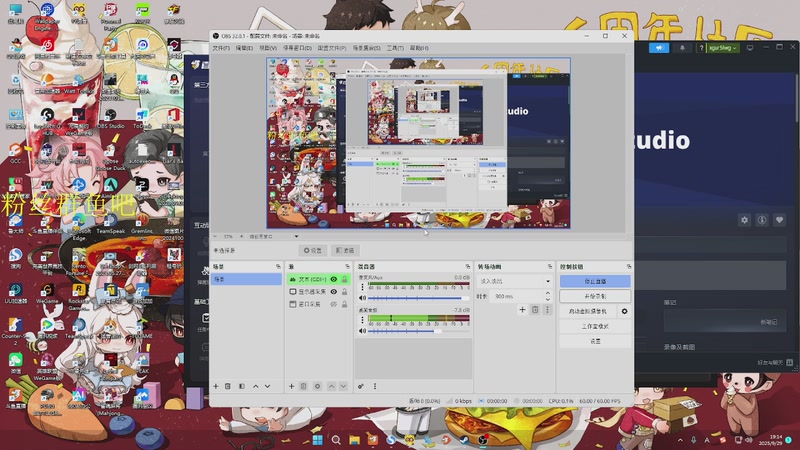
Task: Click Start Virtual Camera button
Action: pyautogui.click(x=588, y=311)
